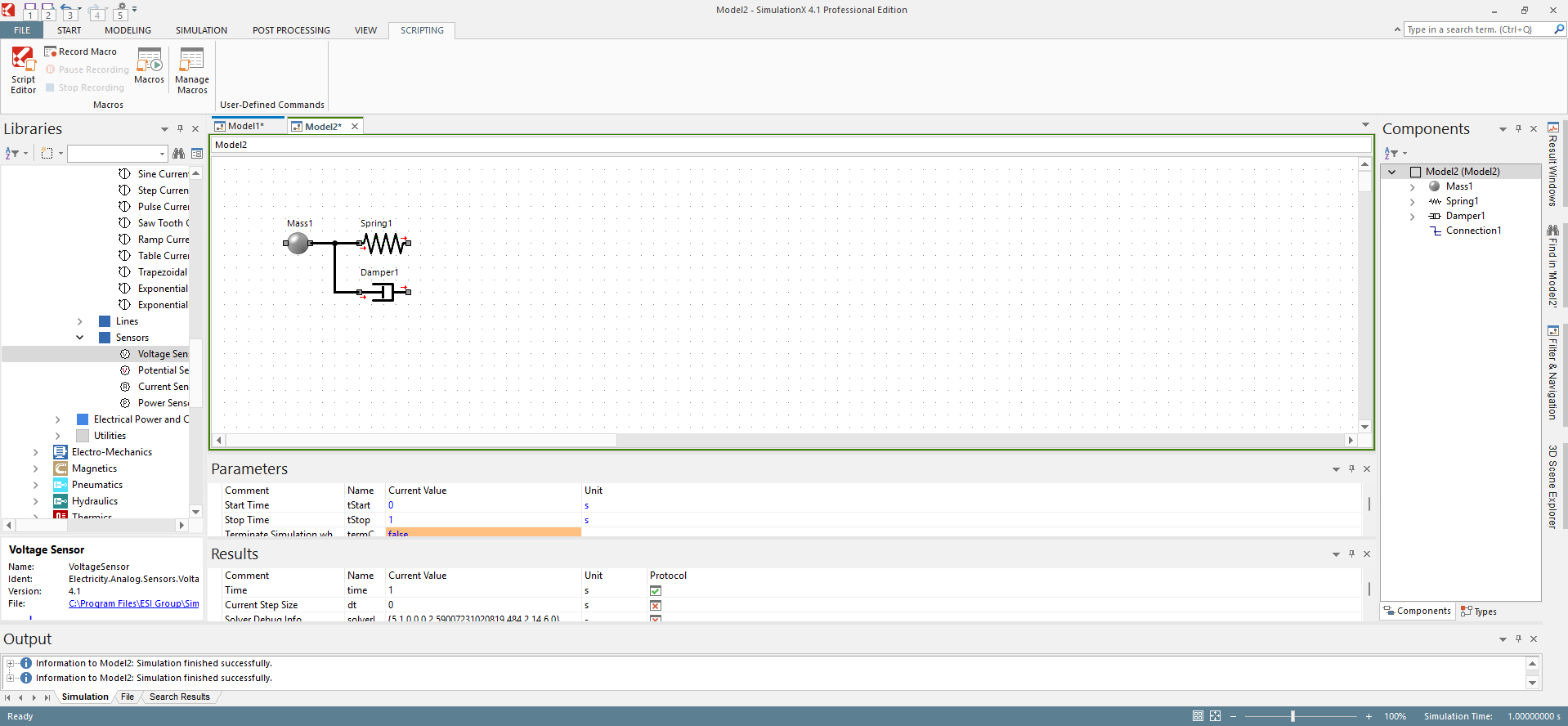Toggle Protocol checkbox for Current Step Size

click(655, 606)
